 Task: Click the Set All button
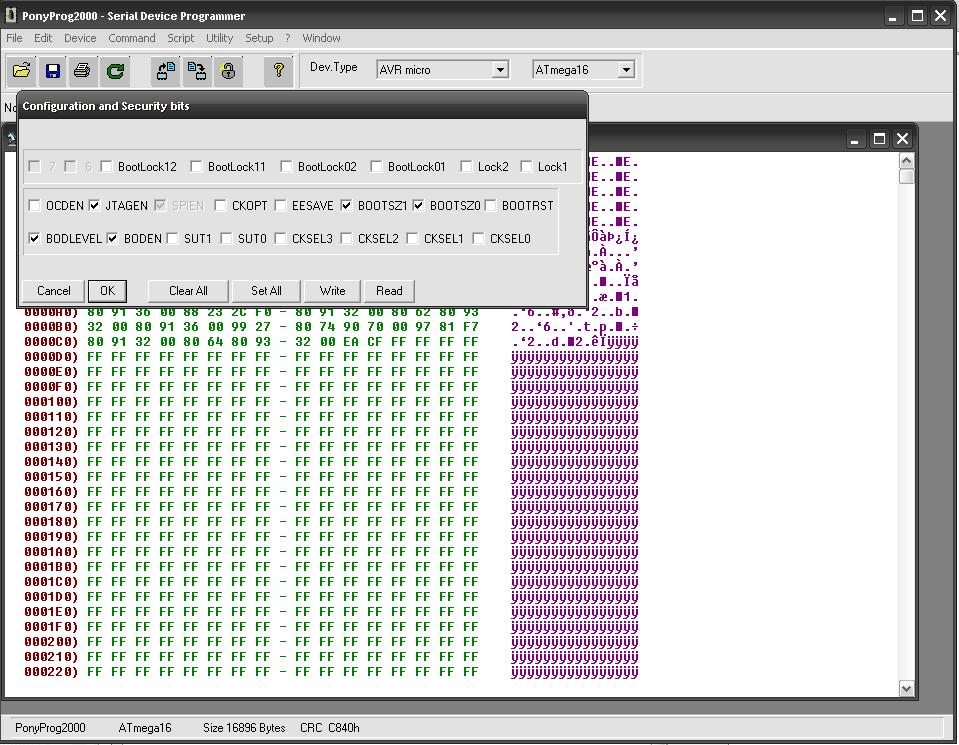(x=266, y=291)
